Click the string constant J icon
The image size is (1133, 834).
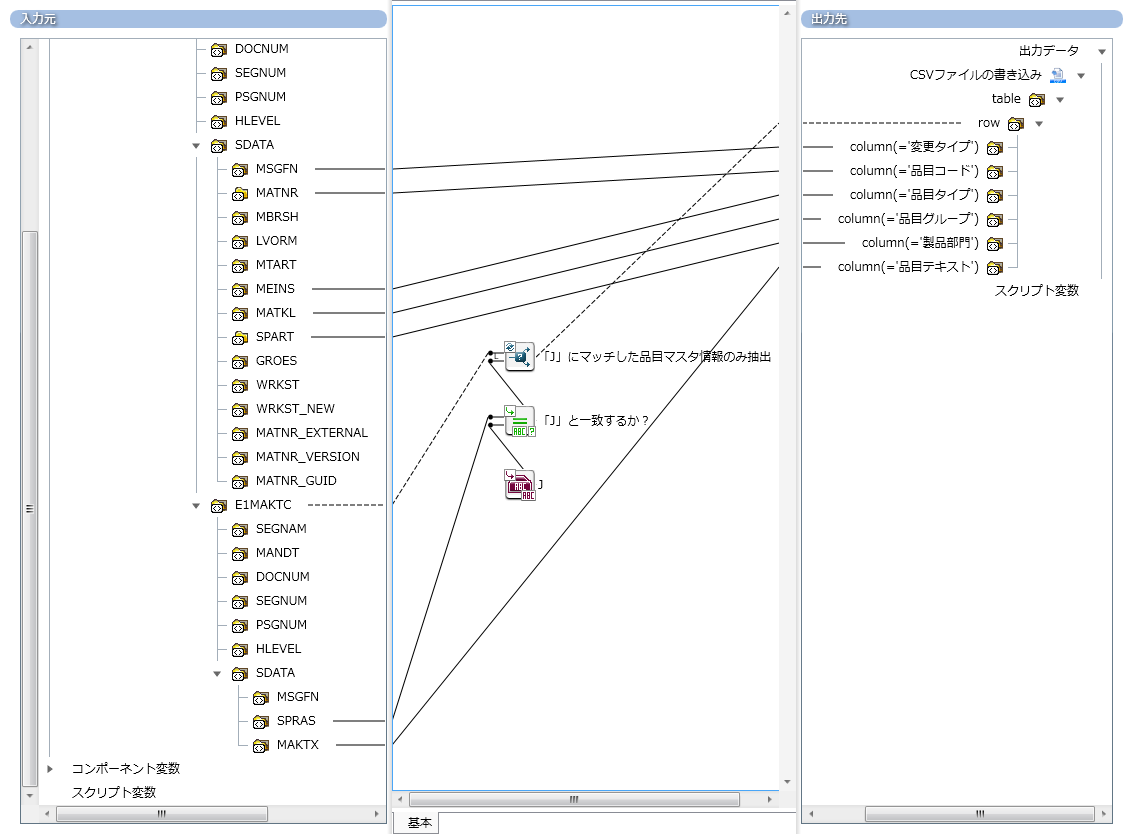tap(519, 485)
